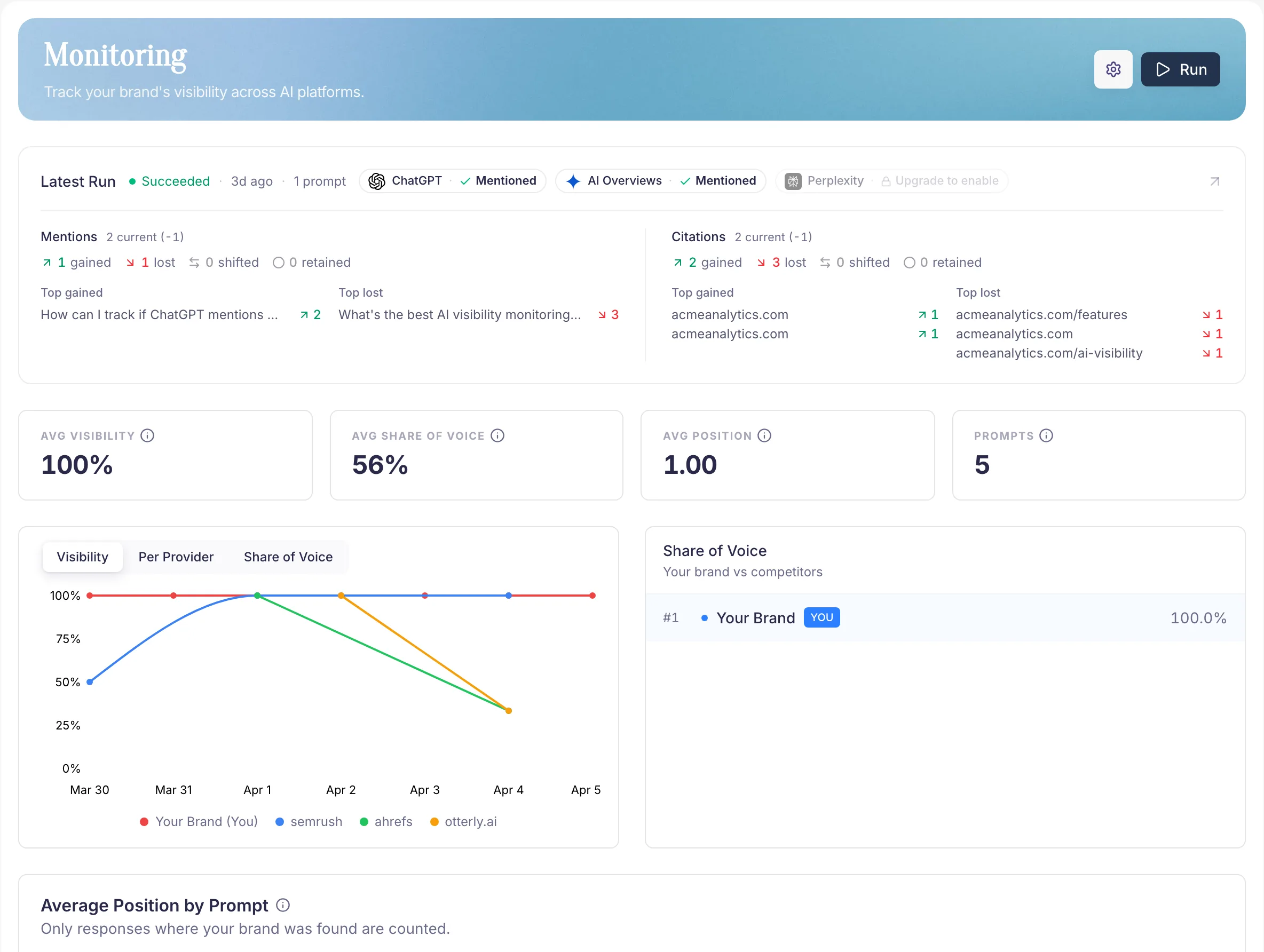Select the Your Brand row in Share of Voice
The height and width of the screenshot is (952, 1264).
755,617
